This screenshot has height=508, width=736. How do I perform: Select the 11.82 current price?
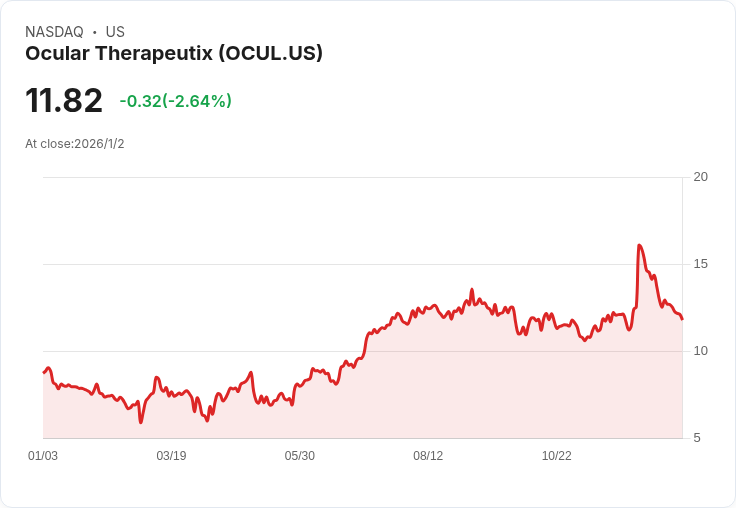point(64,101)
